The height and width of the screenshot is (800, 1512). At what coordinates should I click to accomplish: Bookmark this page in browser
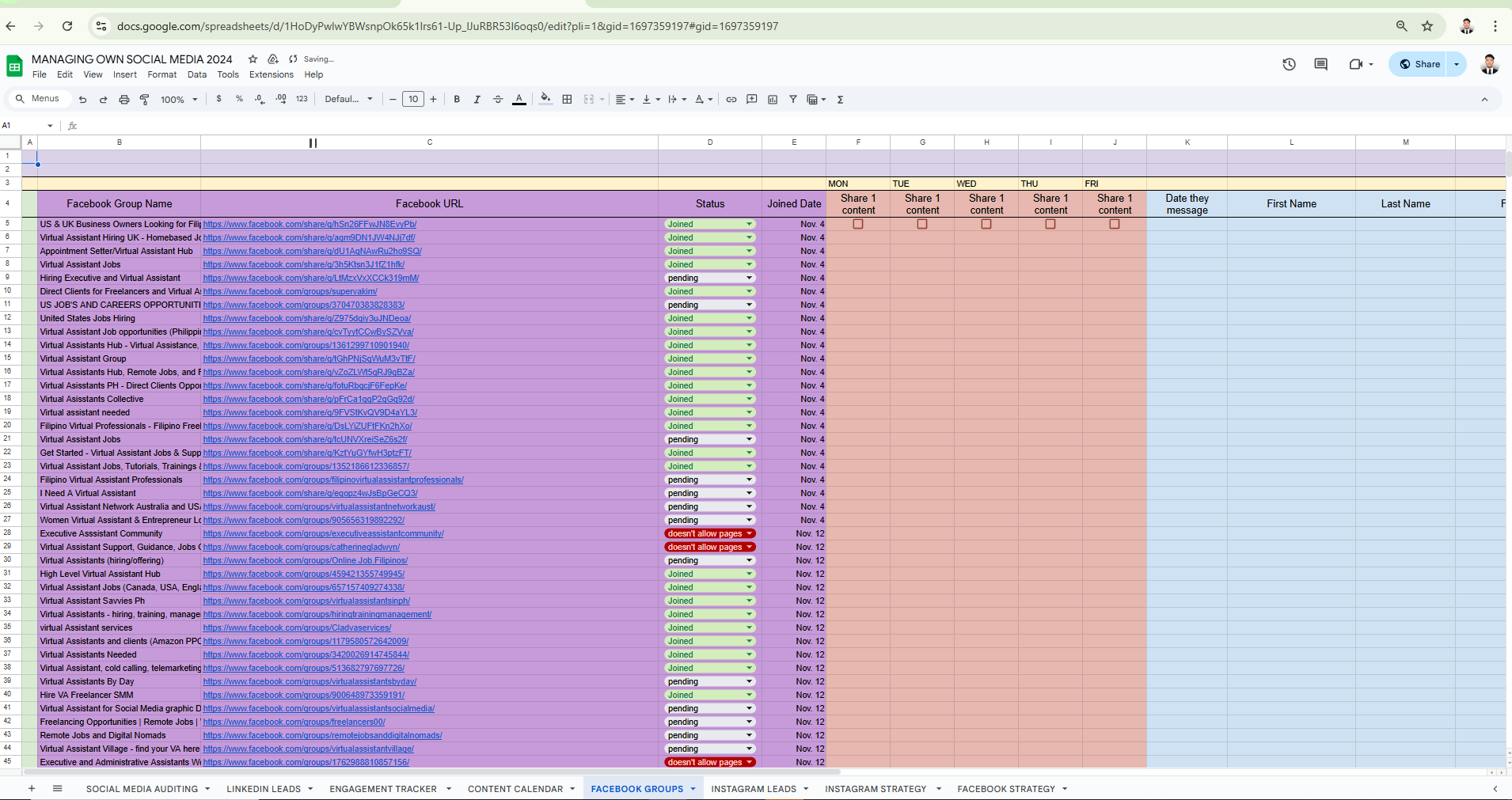tap(1427, 26)
